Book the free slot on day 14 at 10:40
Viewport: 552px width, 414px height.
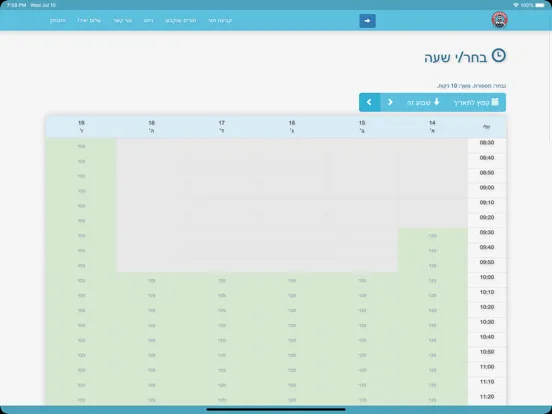(433, 340)
